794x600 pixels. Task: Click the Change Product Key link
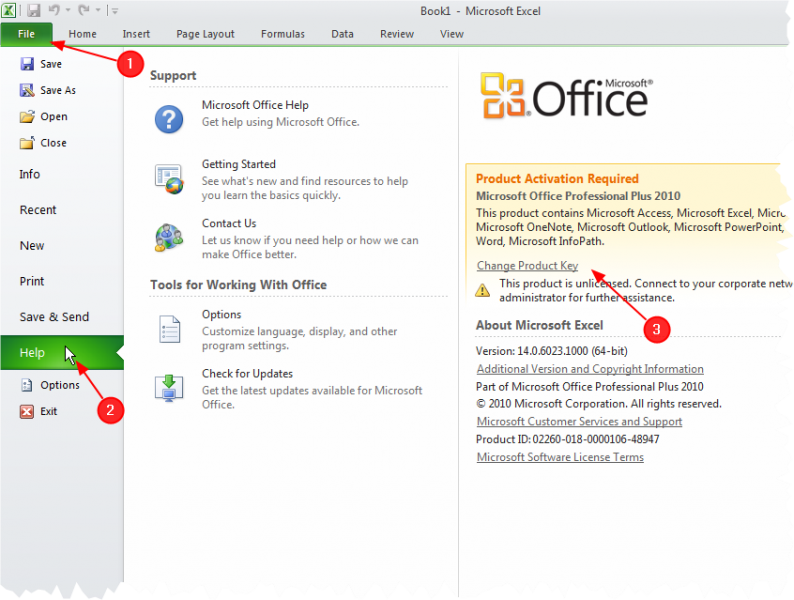tap(527, 265)
